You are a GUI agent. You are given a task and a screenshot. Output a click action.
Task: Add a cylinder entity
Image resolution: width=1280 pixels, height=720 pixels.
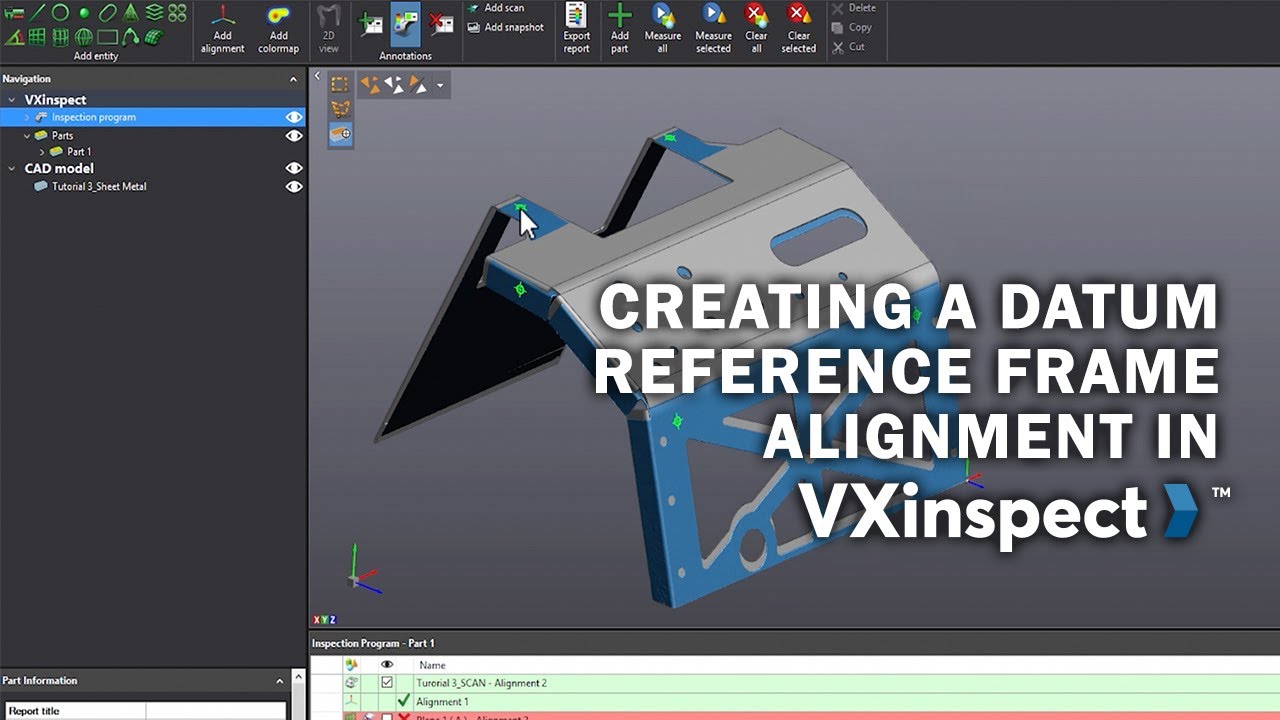(x=60, y=37)
